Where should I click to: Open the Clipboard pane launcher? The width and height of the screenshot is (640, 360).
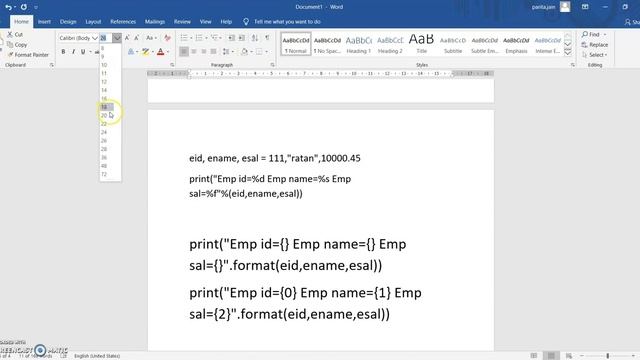(51, 65)
